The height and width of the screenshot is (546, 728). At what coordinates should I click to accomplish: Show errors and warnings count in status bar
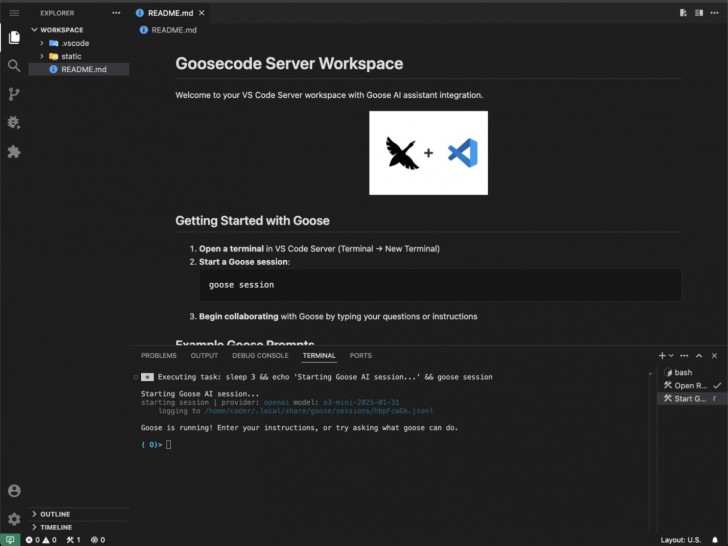[x=41, y=540]
